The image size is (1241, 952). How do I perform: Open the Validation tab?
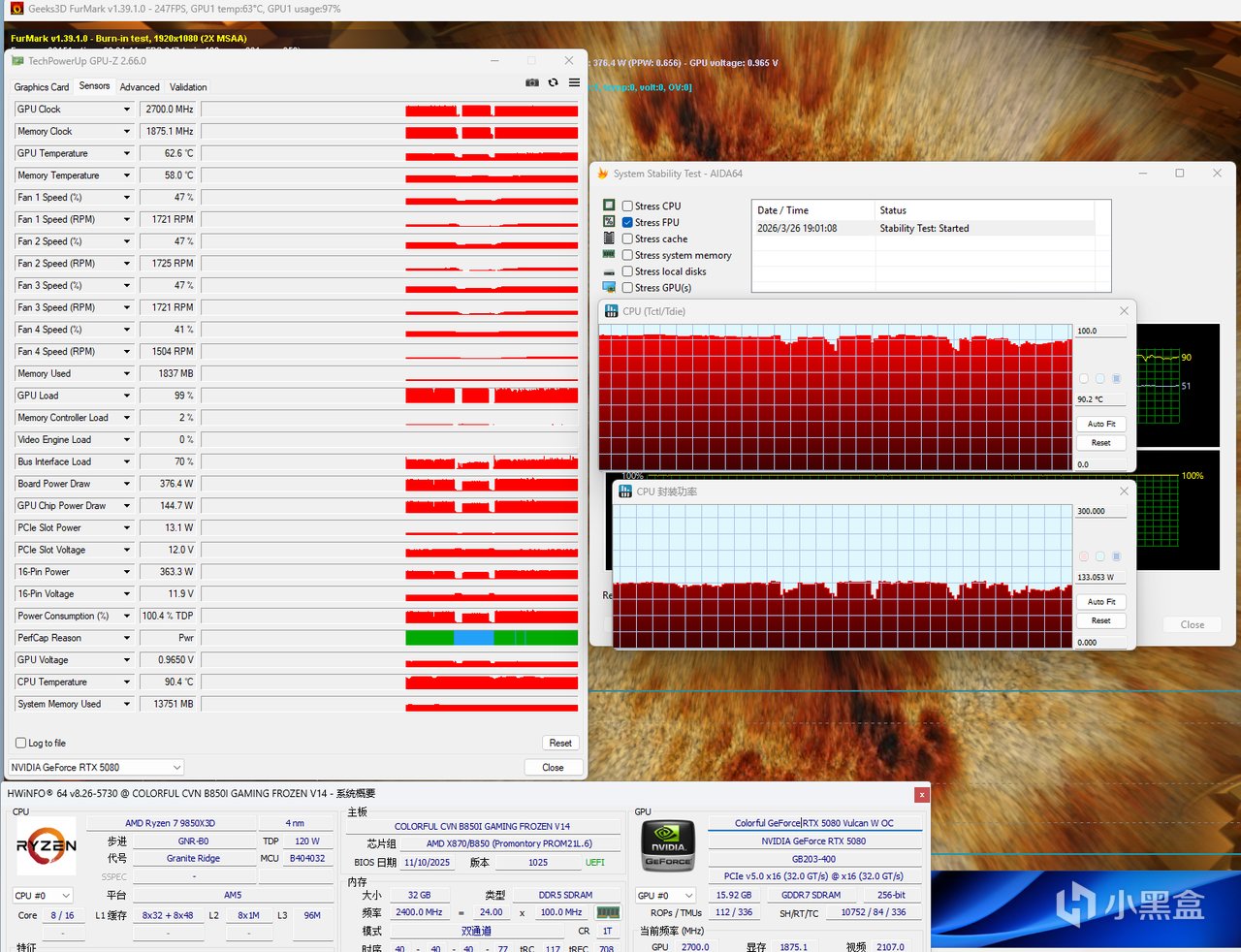(x=188, y=87)
